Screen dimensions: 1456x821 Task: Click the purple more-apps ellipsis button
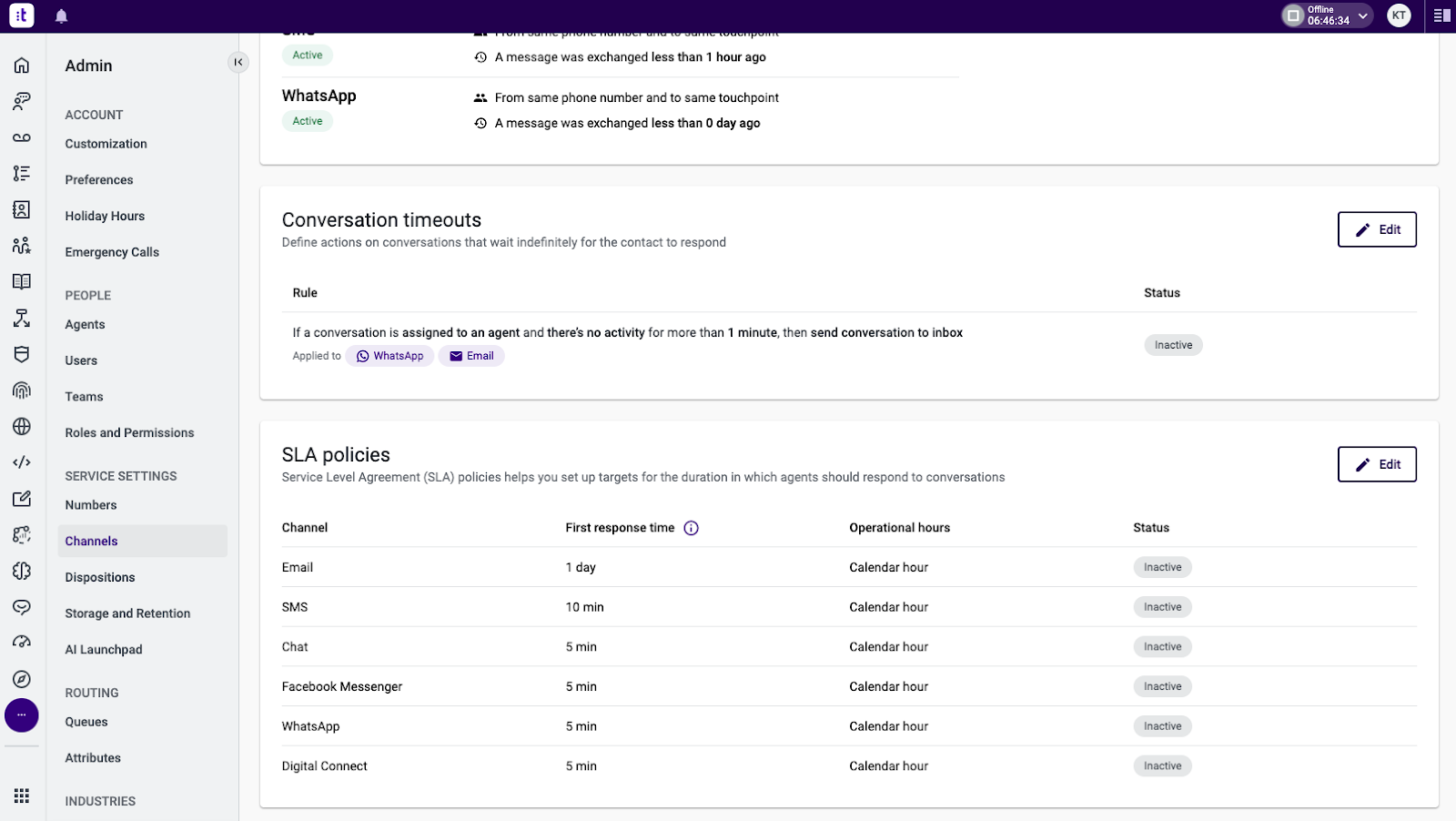pyautogui.click(x=22, y=715)
